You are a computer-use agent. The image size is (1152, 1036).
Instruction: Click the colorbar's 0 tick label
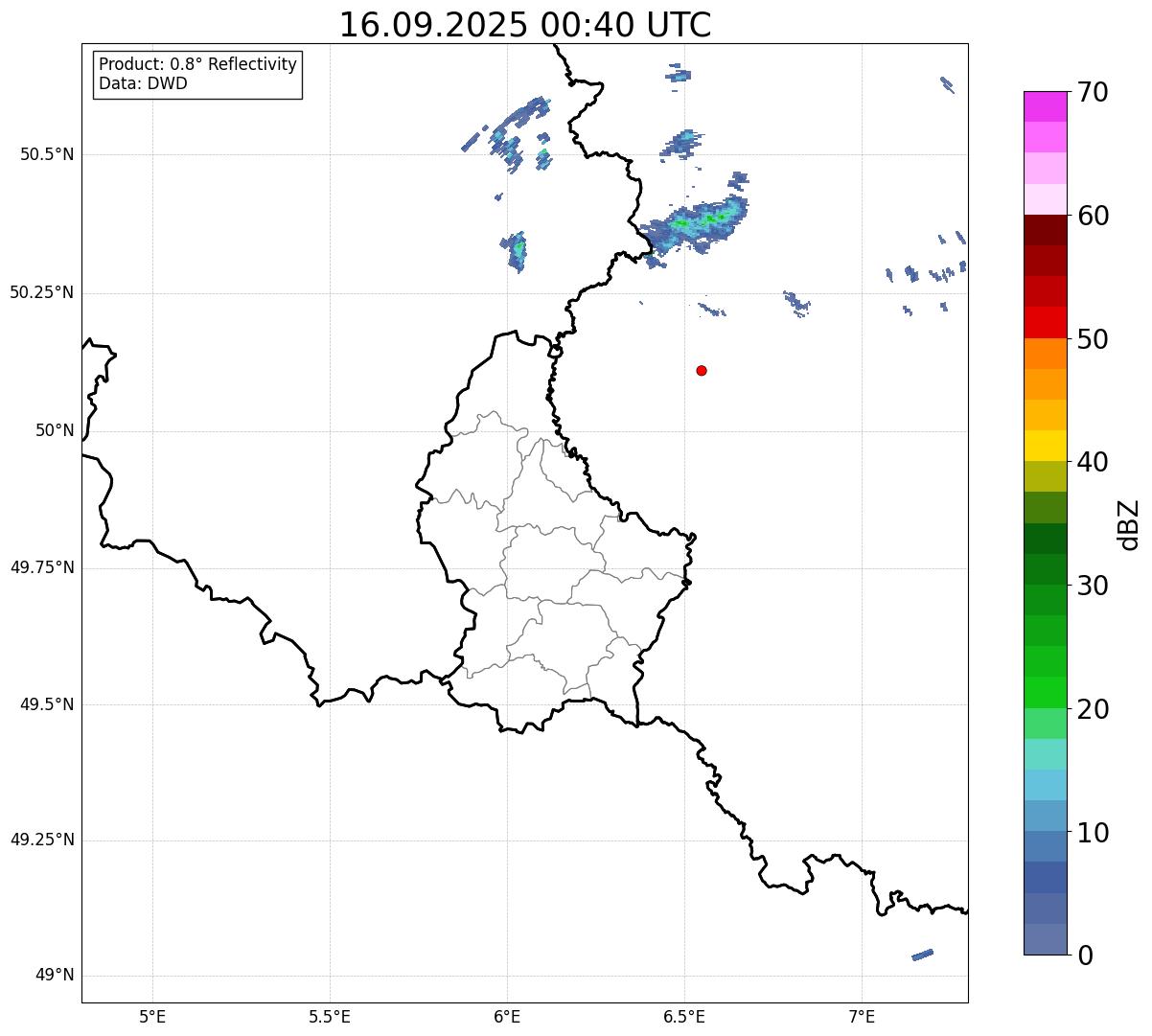pos(1084,955)
